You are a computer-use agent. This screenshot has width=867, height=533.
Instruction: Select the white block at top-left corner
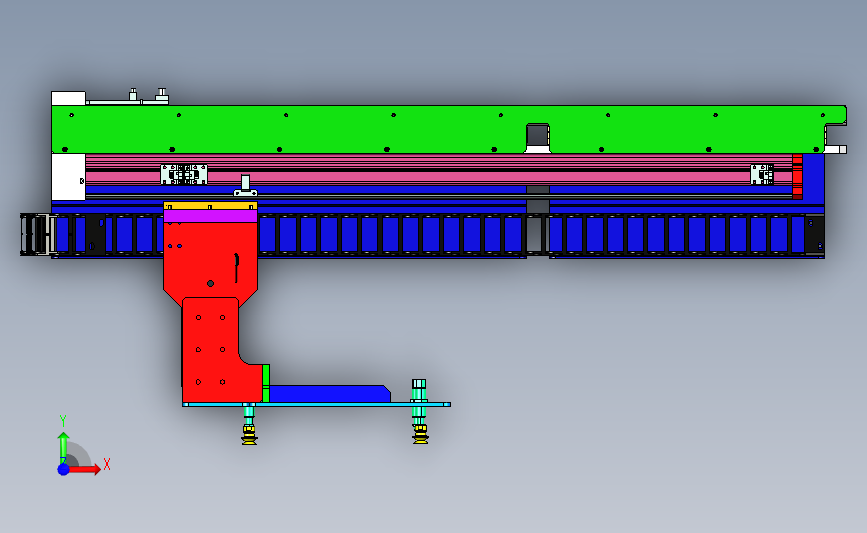point(69,98)
